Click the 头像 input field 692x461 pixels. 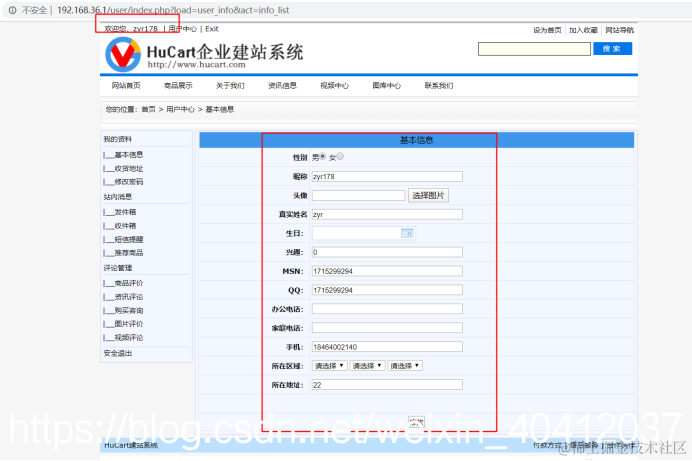[358, 195]
